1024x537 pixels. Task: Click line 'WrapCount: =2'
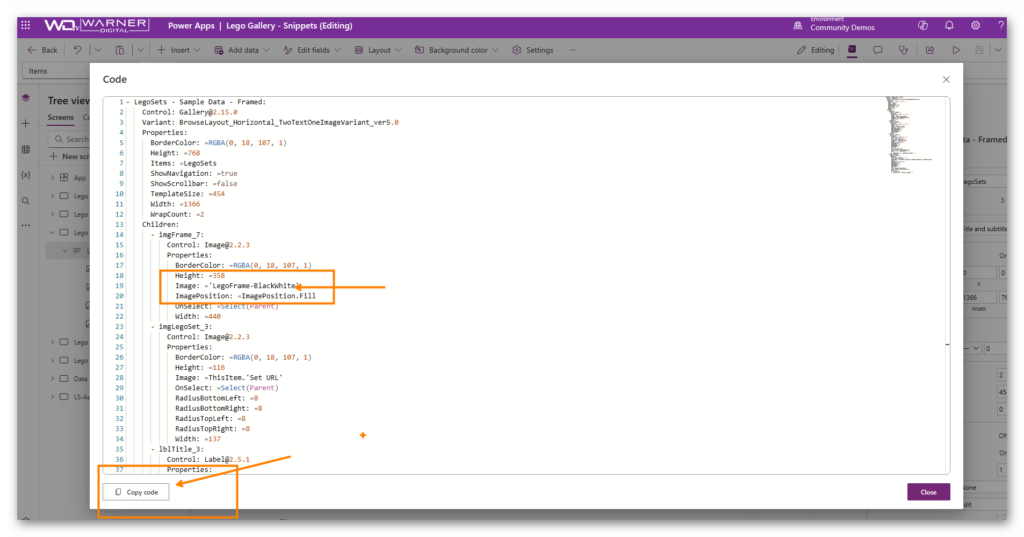coord(177,214)
